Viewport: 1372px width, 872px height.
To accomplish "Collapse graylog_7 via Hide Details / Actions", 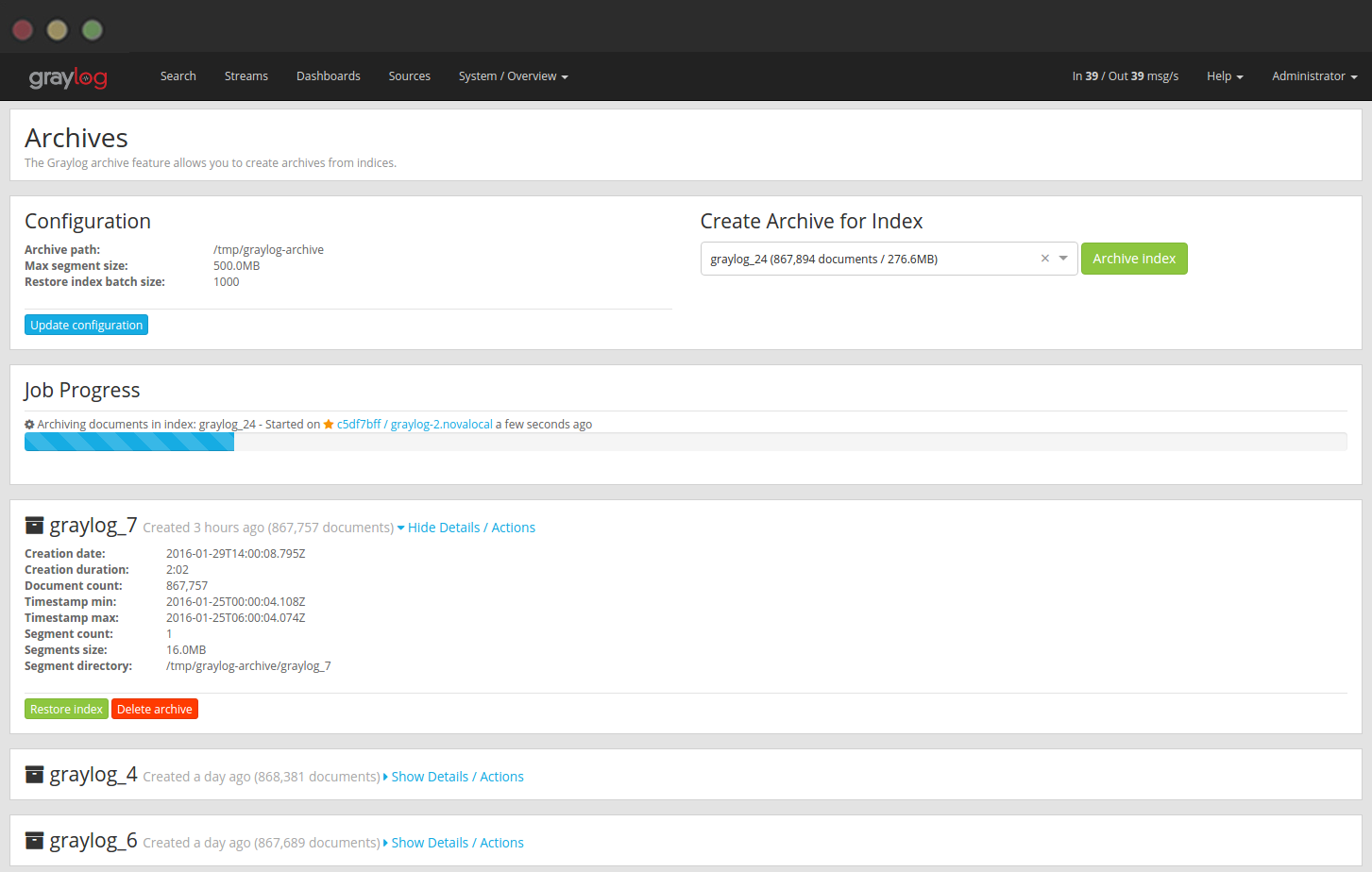I will [466, 528].
